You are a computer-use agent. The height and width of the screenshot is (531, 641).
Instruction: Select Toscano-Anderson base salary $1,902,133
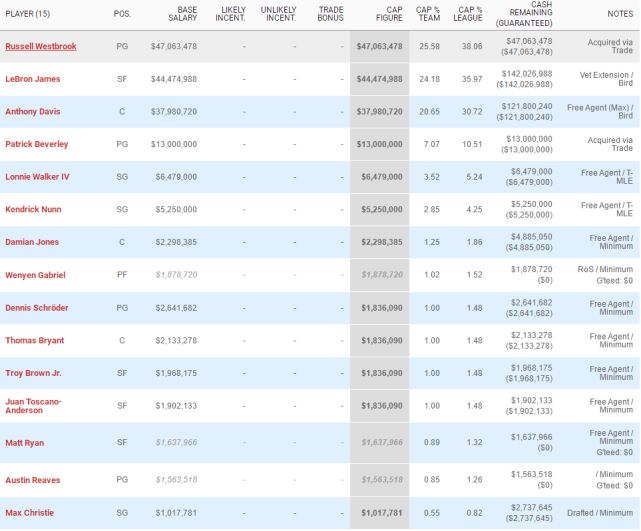tap(176, 406)
